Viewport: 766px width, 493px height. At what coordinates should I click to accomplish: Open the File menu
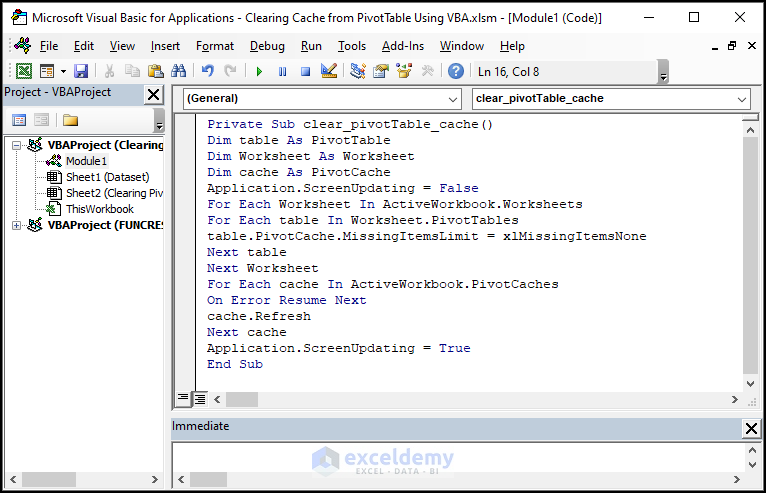(49, 46)
